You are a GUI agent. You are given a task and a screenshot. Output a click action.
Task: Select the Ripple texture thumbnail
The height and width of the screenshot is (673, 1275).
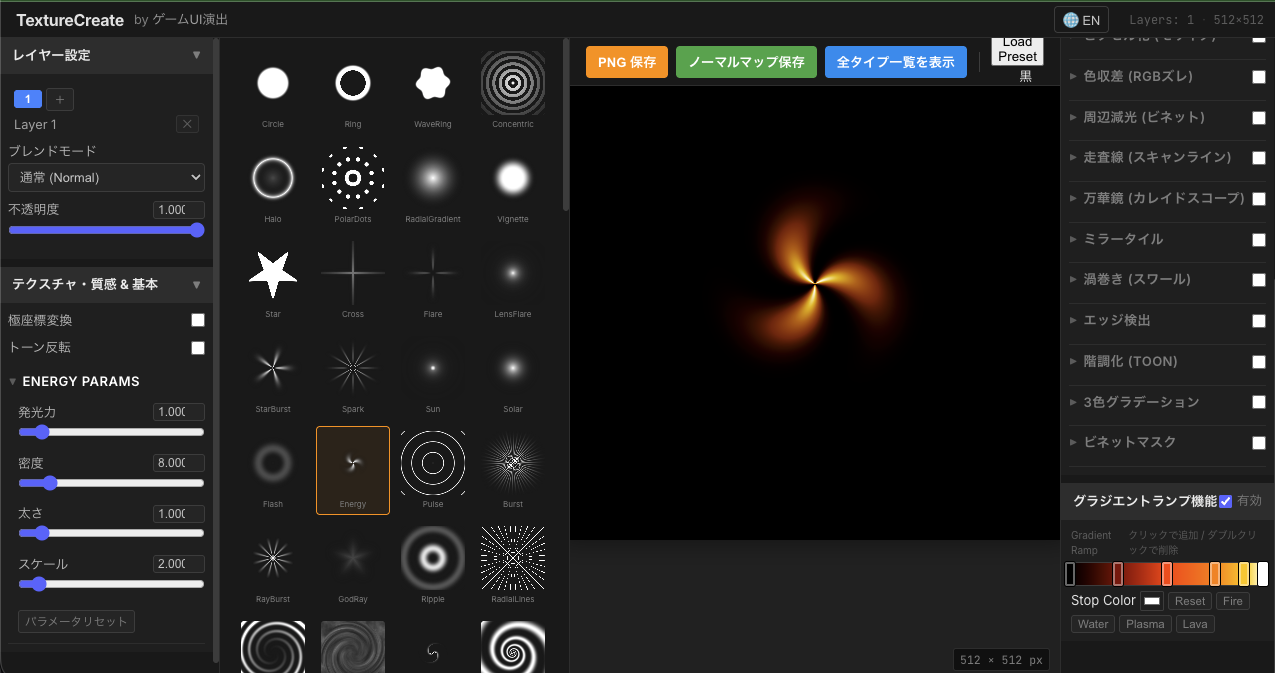click(433, 559)
